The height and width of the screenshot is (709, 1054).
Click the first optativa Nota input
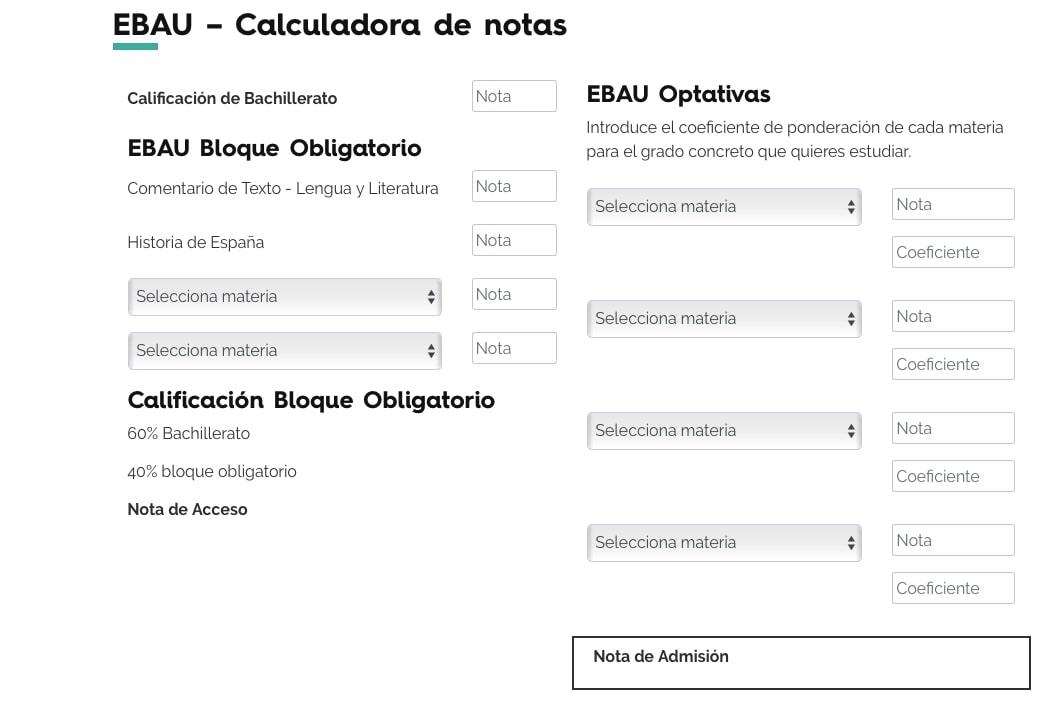coord(952,204)
